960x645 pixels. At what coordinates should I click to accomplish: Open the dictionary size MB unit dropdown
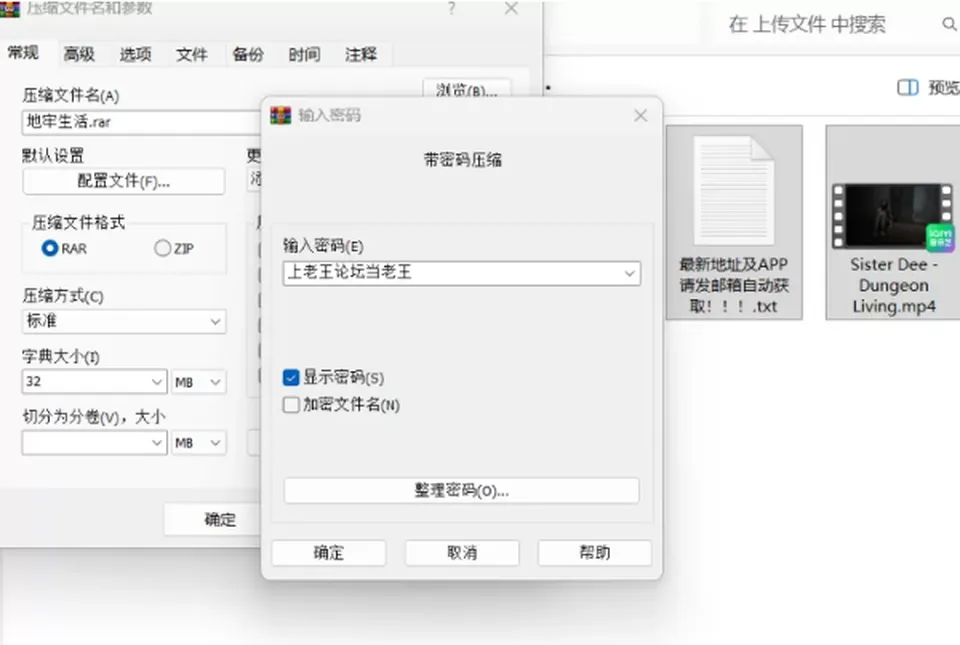click(198, 382)
